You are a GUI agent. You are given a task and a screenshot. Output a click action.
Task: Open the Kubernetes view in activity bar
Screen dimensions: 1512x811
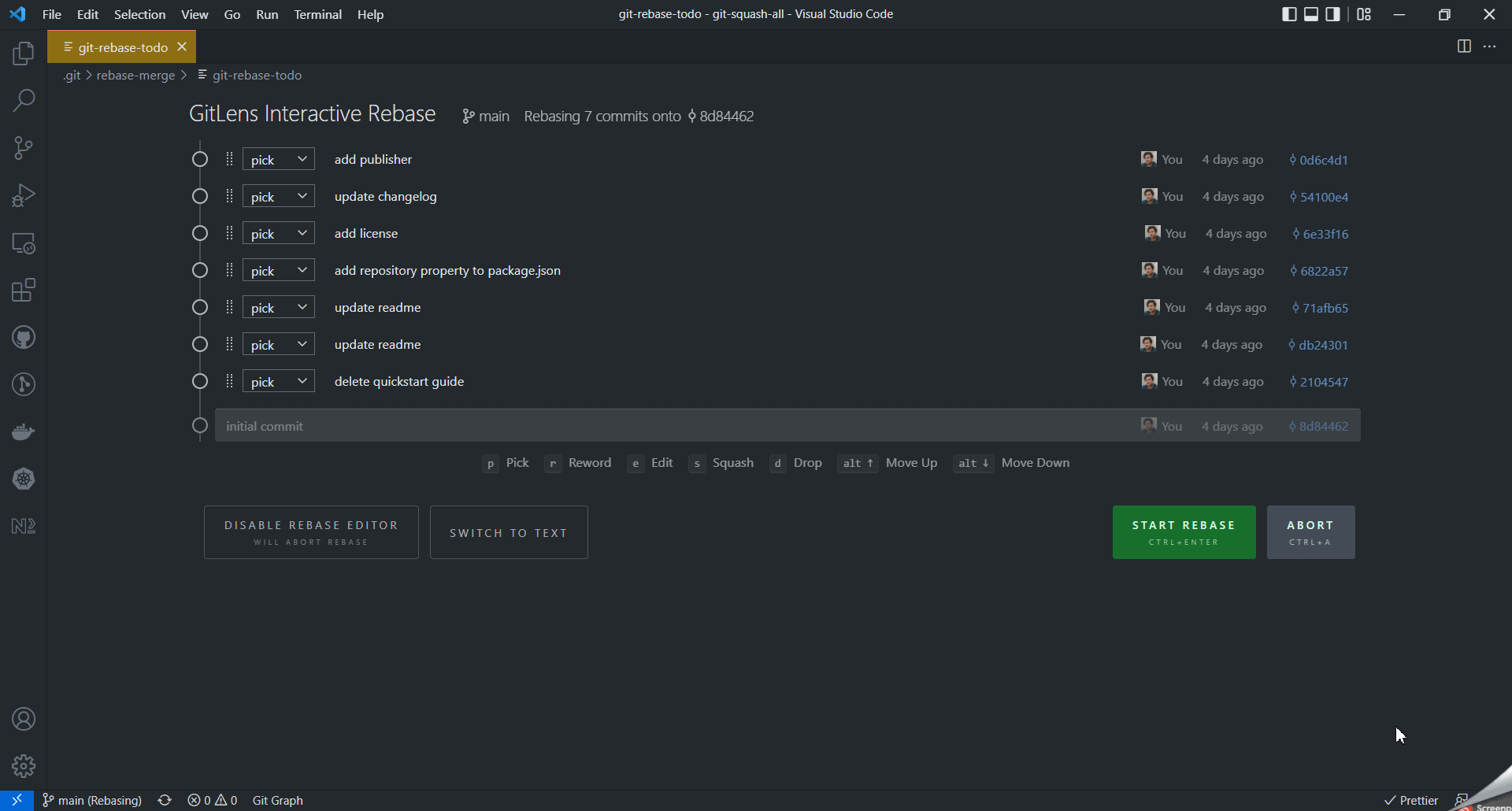click(24, 479)
